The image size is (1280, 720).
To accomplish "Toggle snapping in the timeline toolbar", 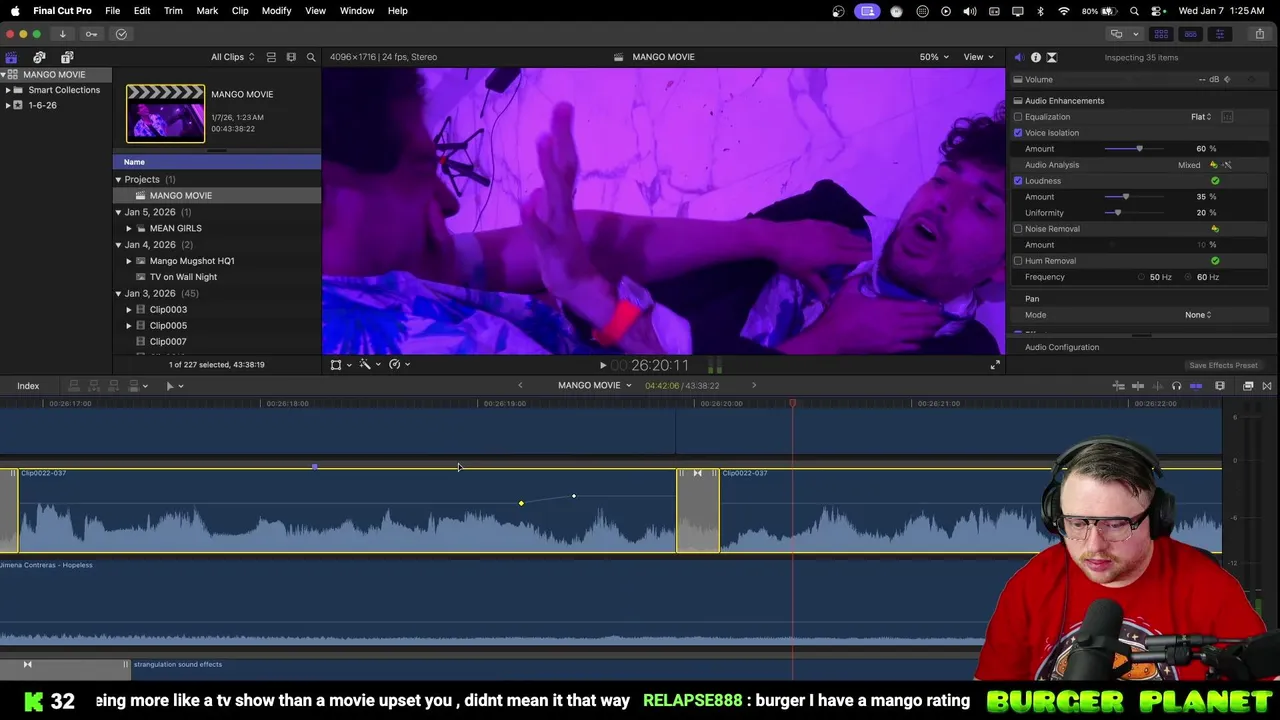I will [1196, 386].
